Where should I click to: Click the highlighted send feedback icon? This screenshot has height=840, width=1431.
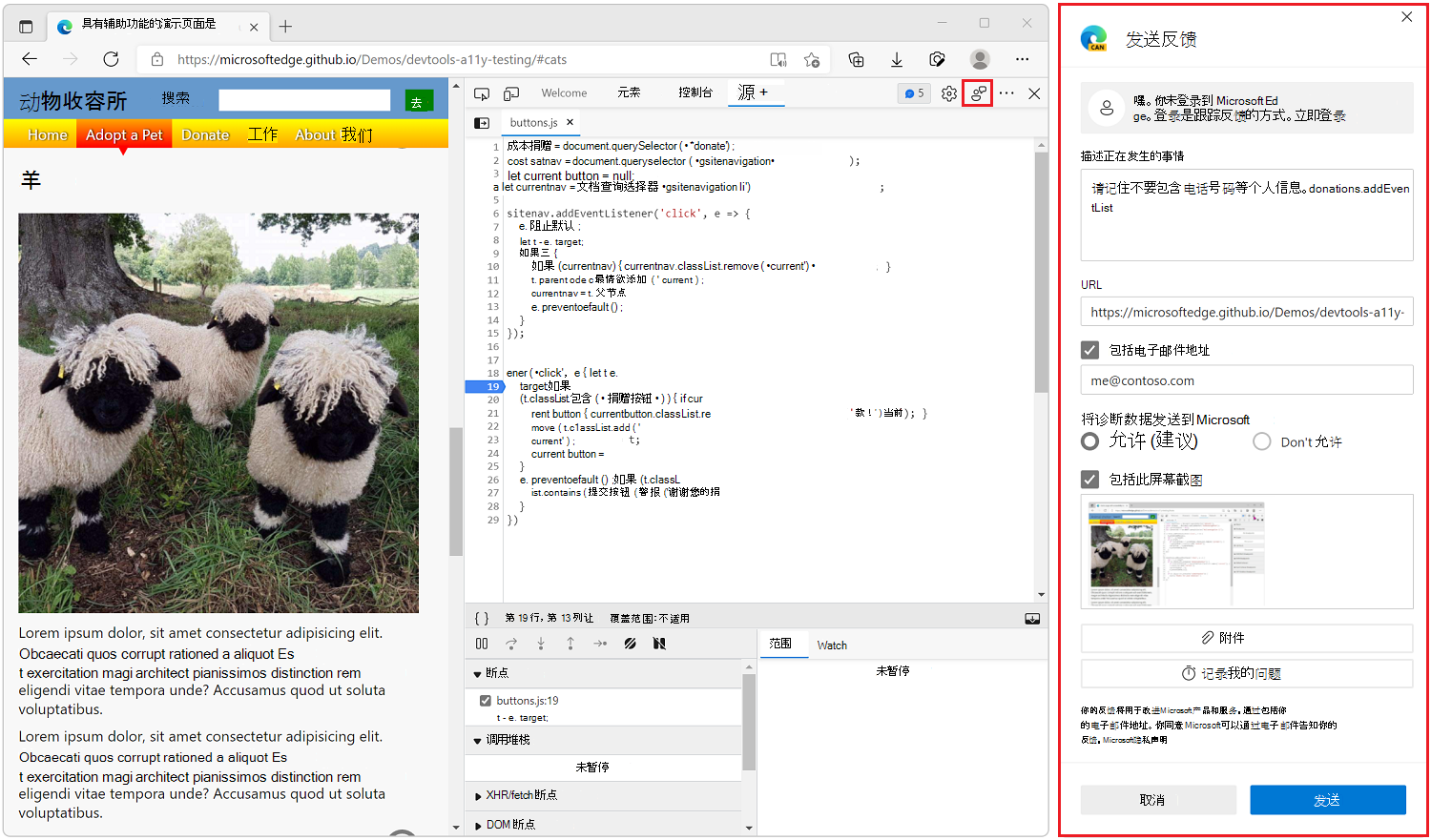click(977, 92)
